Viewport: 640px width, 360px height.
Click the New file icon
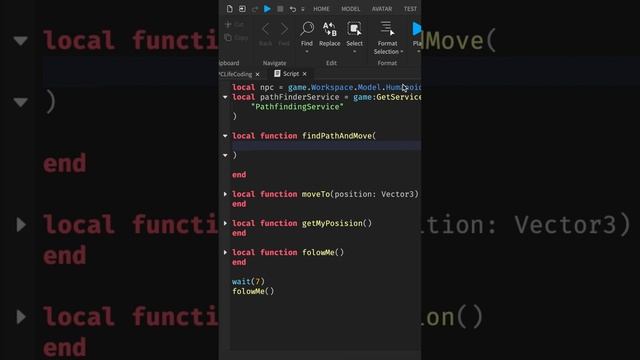tap(229, 9)
